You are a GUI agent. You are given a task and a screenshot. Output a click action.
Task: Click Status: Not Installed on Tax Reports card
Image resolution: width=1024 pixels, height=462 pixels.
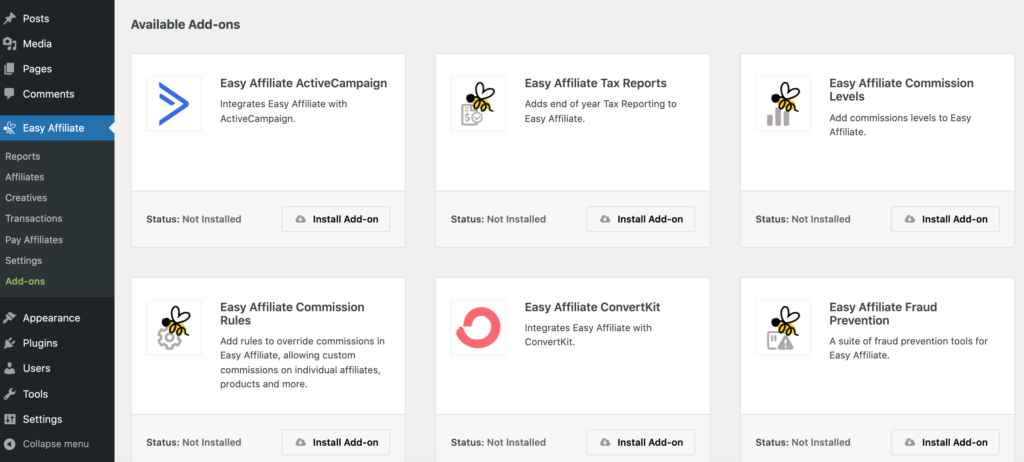pyautogui.click(x=498, y=219)
